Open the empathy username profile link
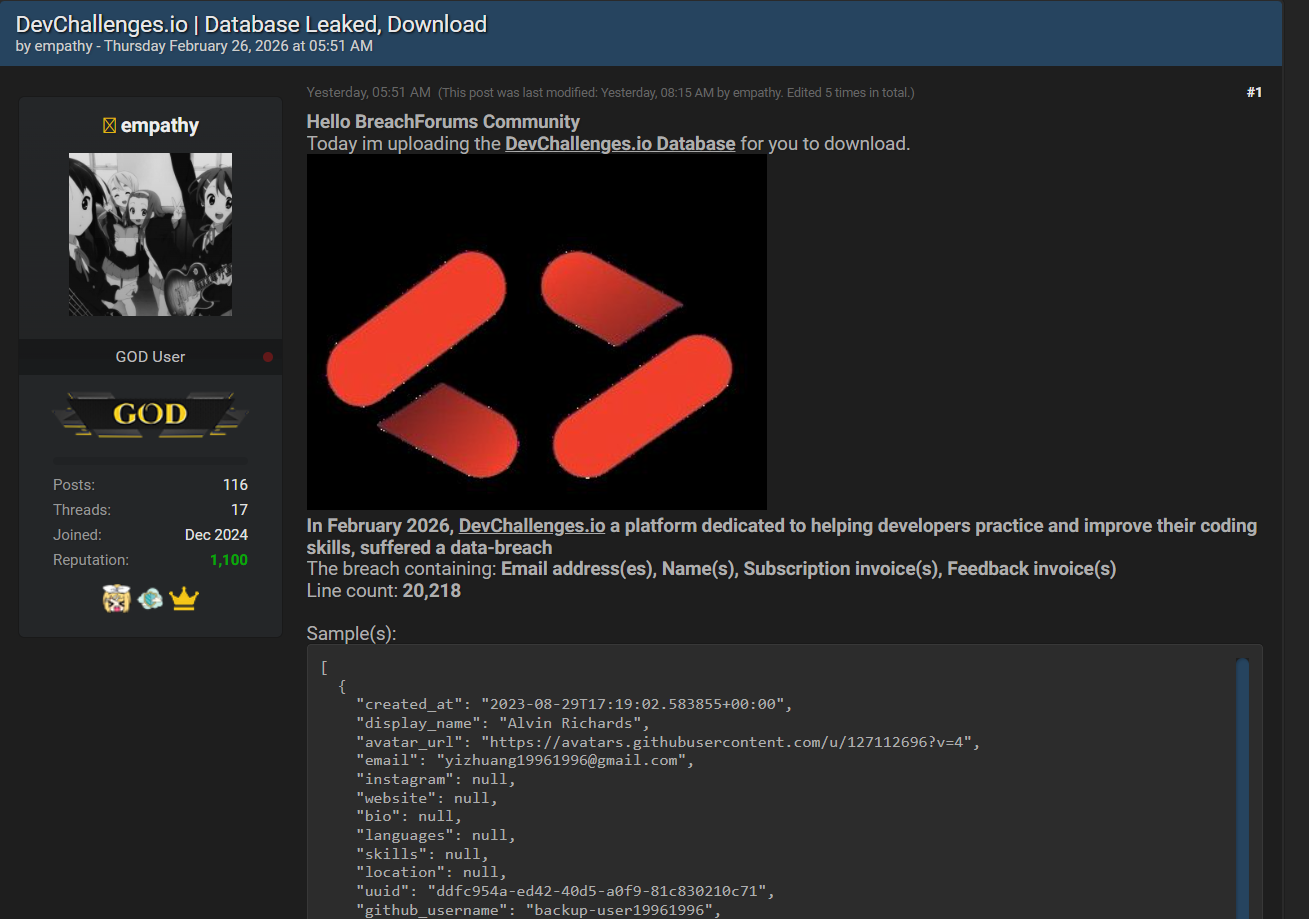Screen dimensions: 1309x919 tap(160, 126)
